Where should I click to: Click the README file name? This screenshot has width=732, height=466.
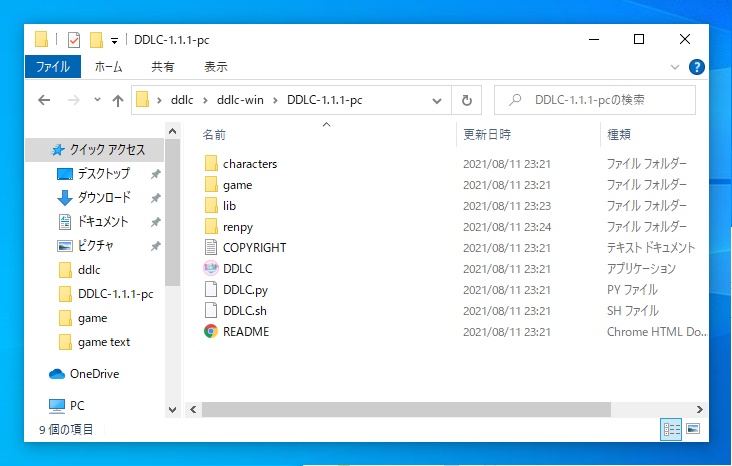point(246,332)
